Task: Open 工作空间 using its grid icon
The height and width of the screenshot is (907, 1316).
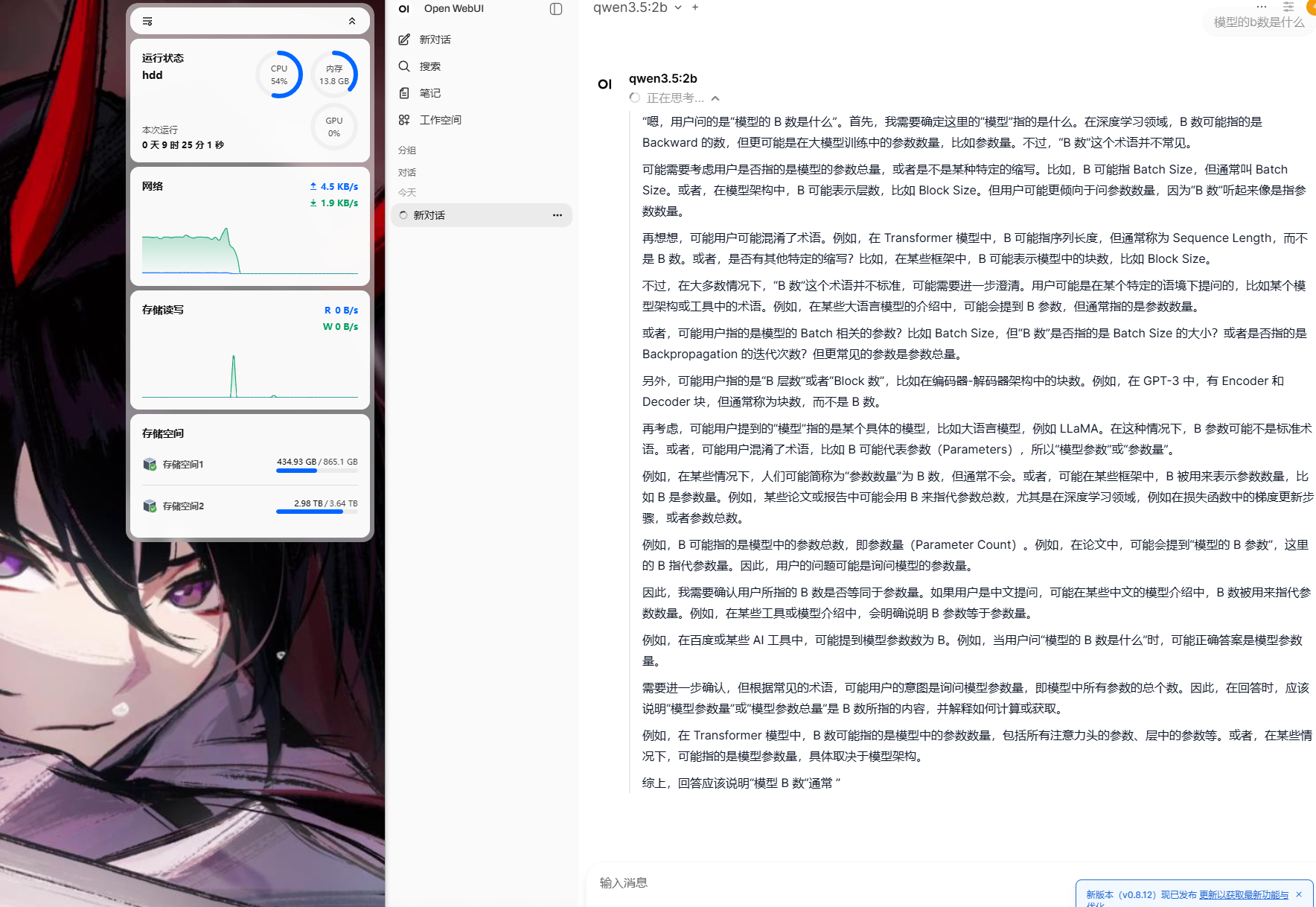Action: (404, 119)
